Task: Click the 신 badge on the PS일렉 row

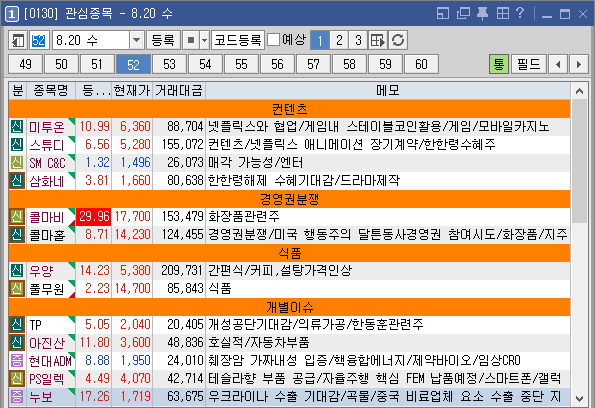Action: click(x=17, y=378)
